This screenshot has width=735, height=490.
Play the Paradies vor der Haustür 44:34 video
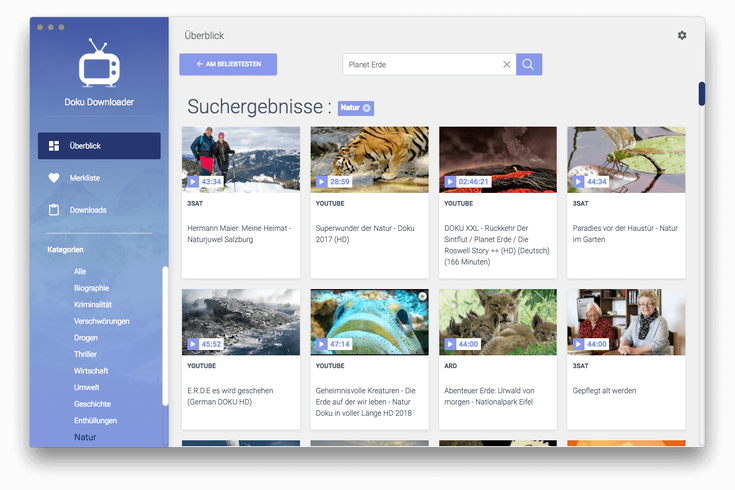tap(578, 181)
